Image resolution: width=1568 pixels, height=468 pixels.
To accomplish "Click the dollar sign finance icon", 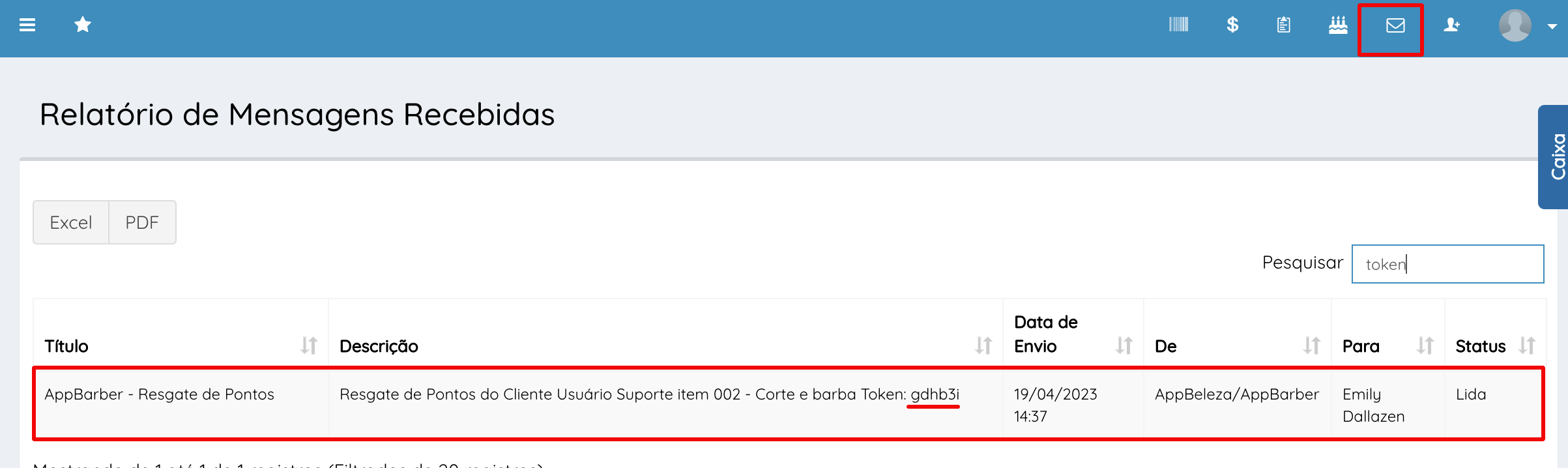I will coord(1232,25).
